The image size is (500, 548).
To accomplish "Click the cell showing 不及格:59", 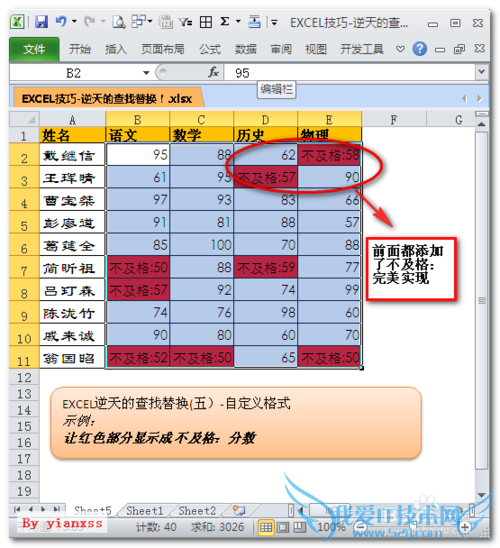I will (x=266, y=267).
